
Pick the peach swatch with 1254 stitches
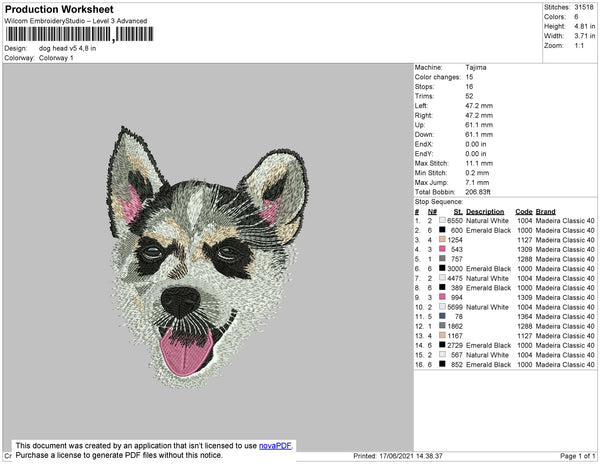[x=442, y=240]
